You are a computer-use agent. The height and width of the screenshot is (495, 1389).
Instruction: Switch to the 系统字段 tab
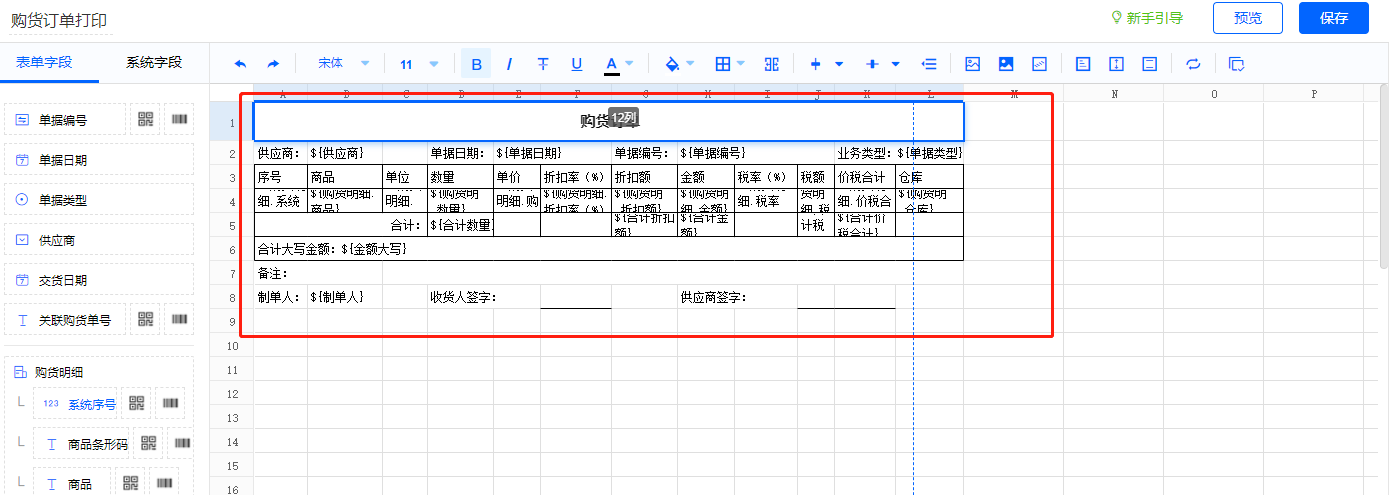(154, 62)
